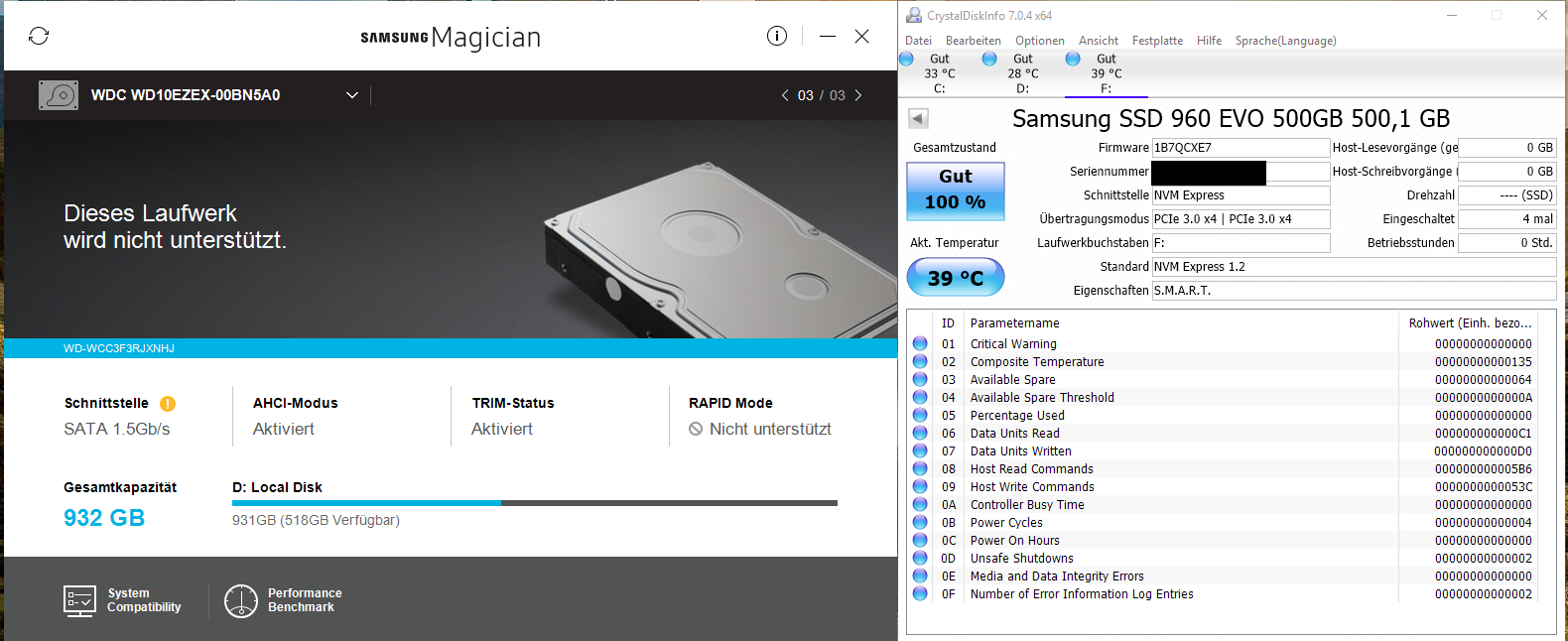Select drive F: with 39 °C status
Image resolution: width=1568 pixels, height=641 pixels.
pyautogui.click(x=1107, y=73)
